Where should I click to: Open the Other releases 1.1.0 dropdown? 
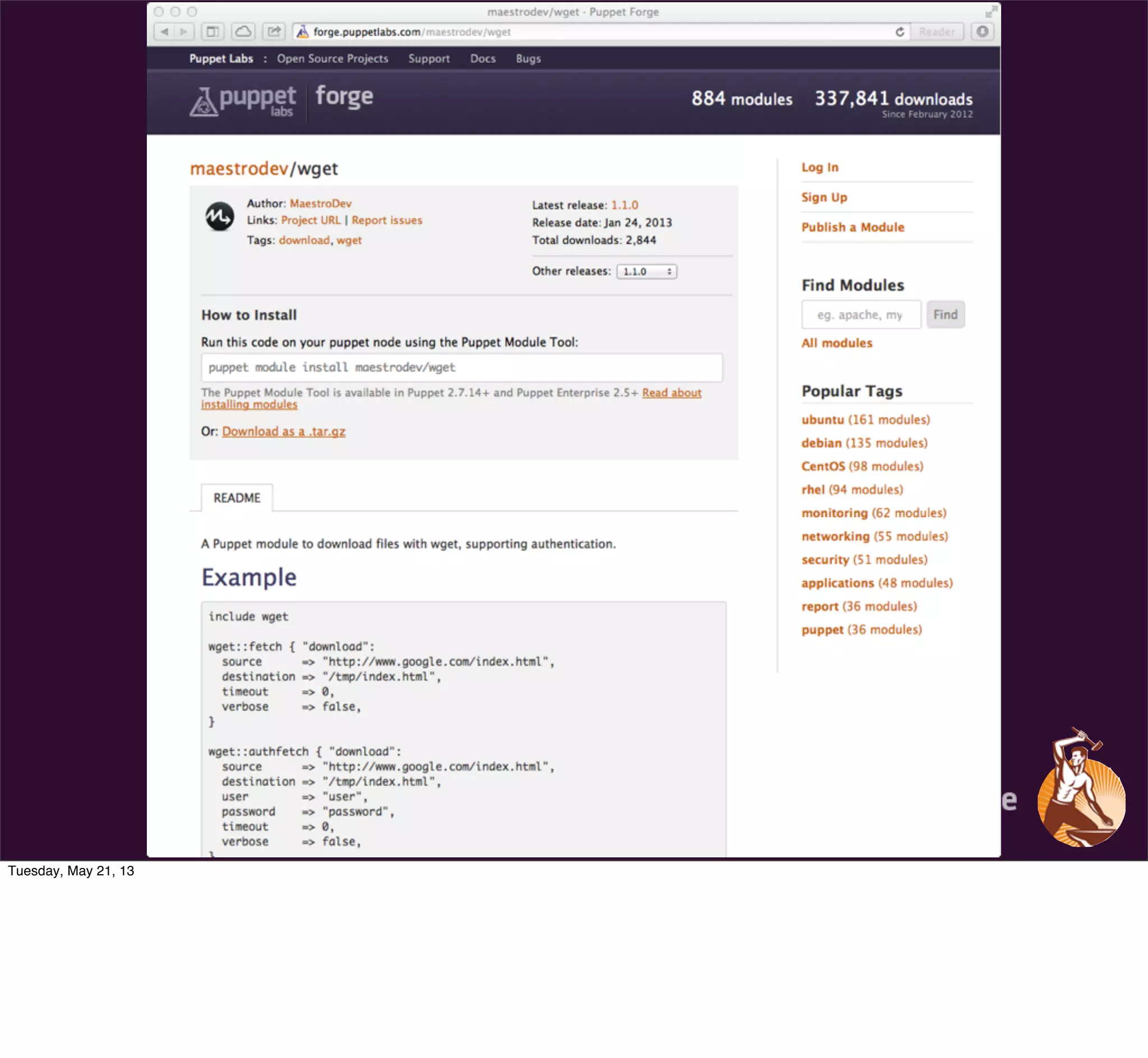coord(646,271)
